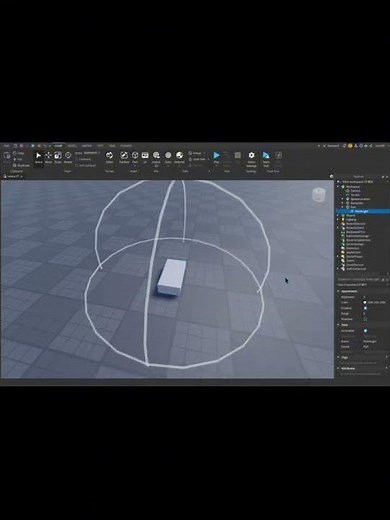Select PointLight in Explorer
This screenshot has width=390, height=520.
(363, 211)
